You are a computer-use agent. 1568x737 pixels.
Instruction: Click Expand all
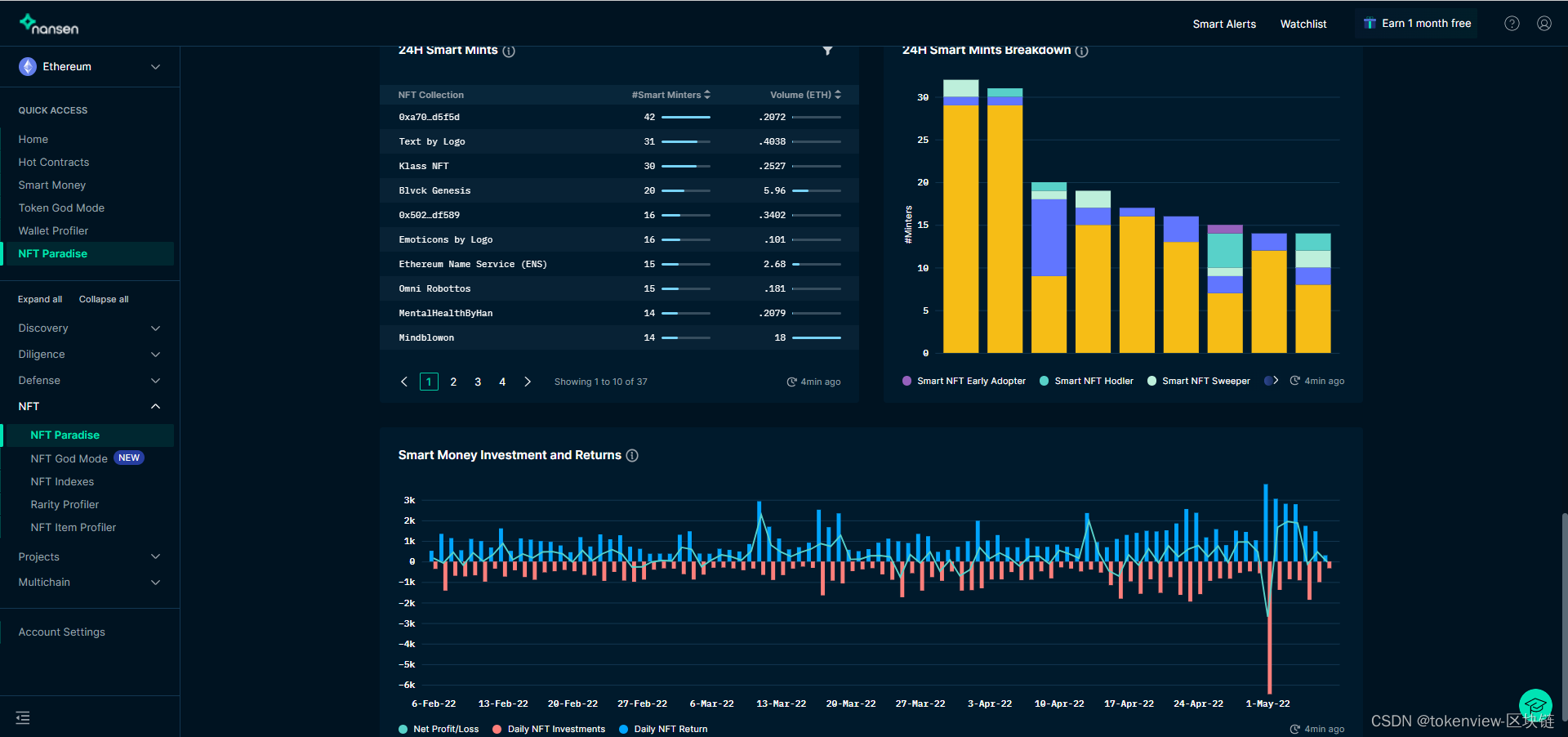[40, 299]
